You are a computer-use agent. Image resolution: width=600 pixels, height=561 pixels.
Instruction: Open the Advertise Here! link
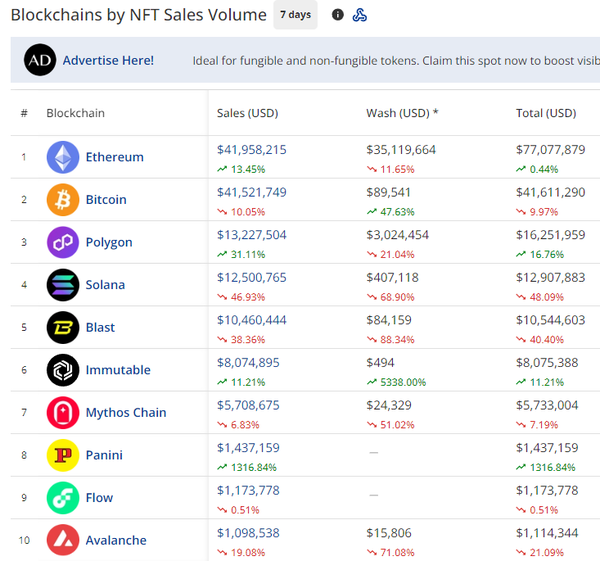click(x=108, y=60)
